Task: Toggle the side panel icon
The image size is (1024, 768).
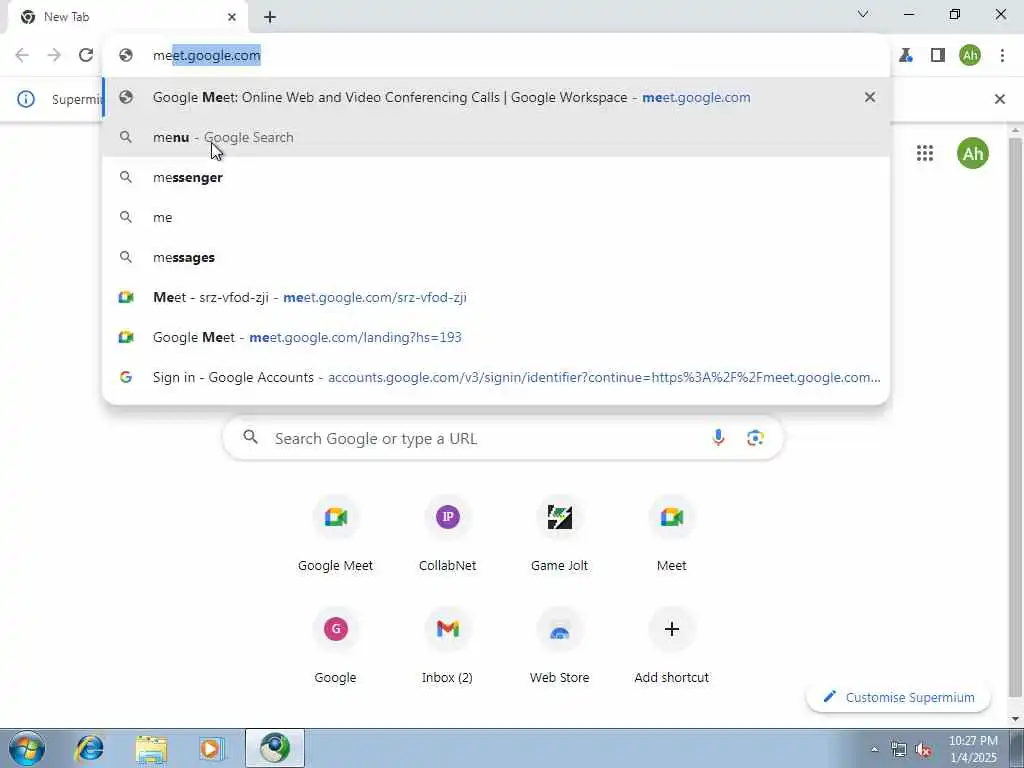Action: point(938,56)
